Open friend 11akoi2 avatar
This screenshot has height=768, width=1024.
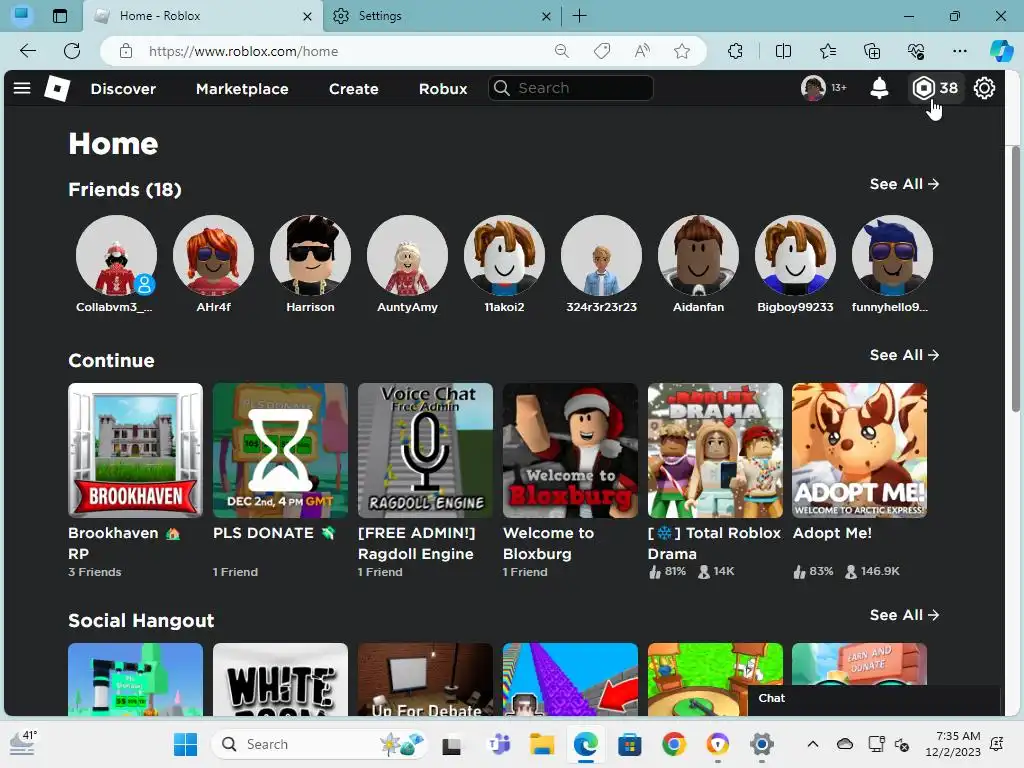pyautogui.click(x=504, y=255)
